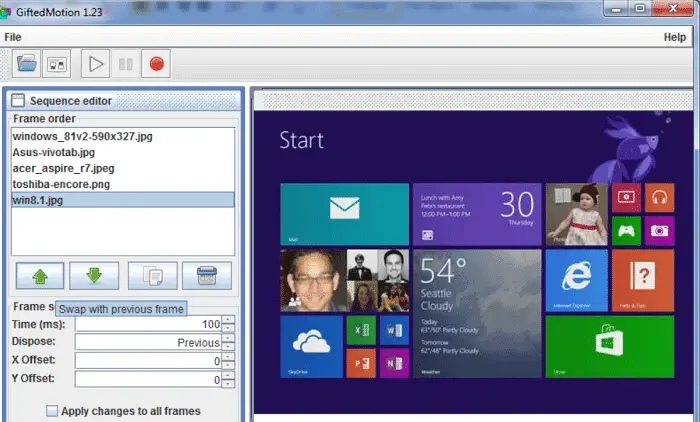Minimize the GiftedMotion window
This screenshot has height=422, width=700.
[x=617, y=8]
